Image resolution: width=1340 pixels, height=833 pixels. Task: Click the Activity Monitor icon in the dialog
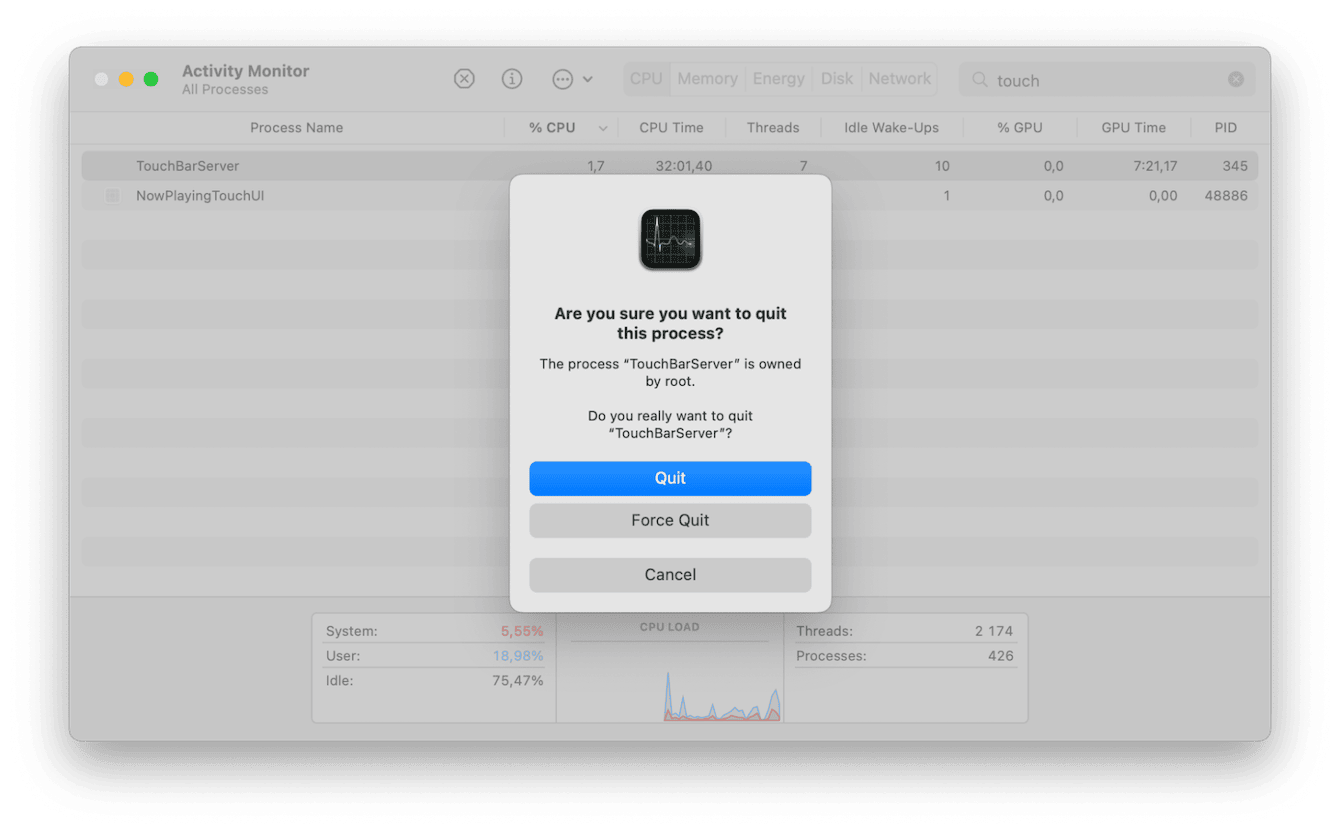[x=670, y=239]
